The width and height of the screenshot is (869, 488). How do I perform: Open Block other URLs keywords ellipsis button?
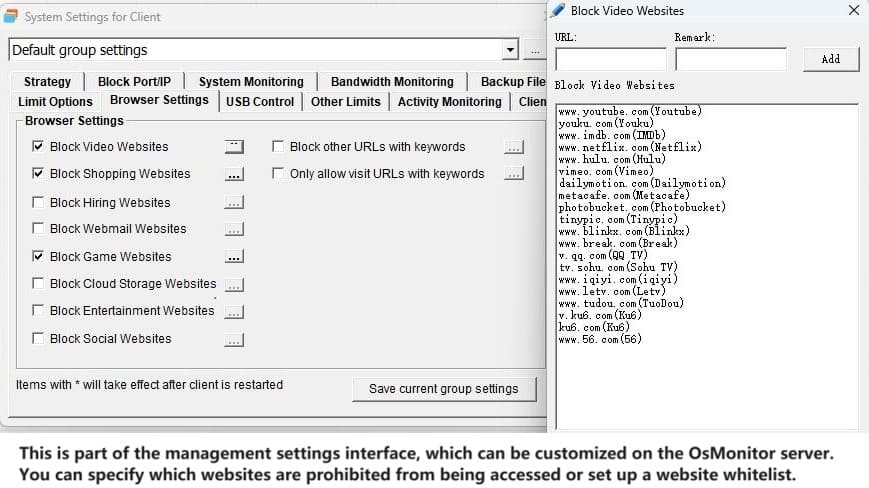click(x=514, y=147)
